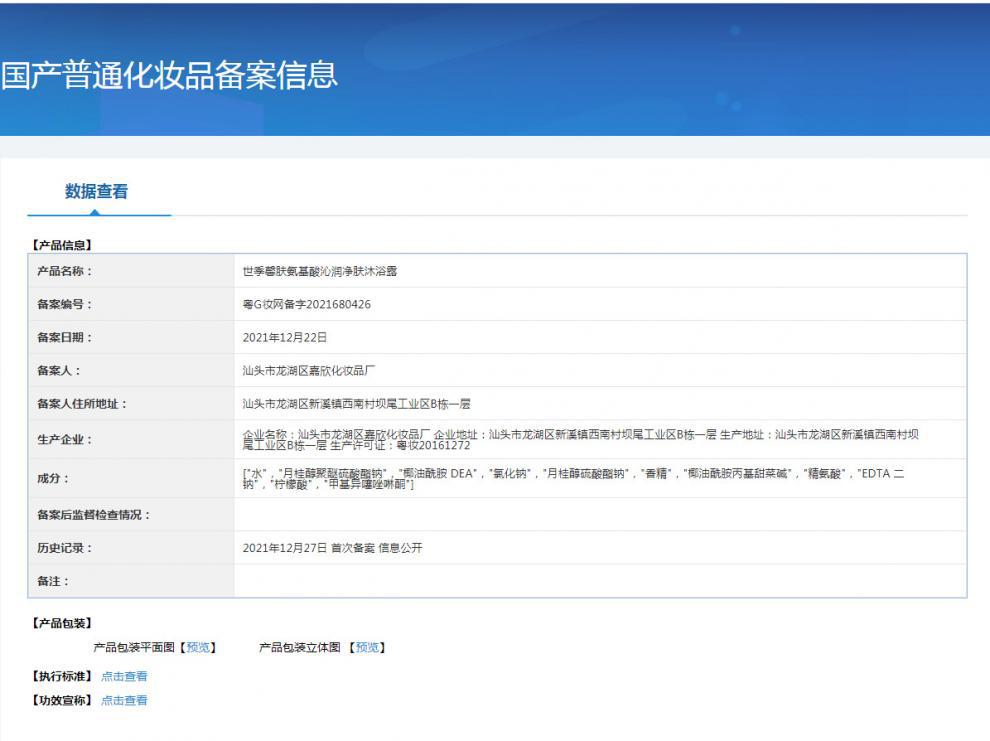Select the 生产企业 details text
990x741 pixels.
pyautogui.click(x=581, y=440)
